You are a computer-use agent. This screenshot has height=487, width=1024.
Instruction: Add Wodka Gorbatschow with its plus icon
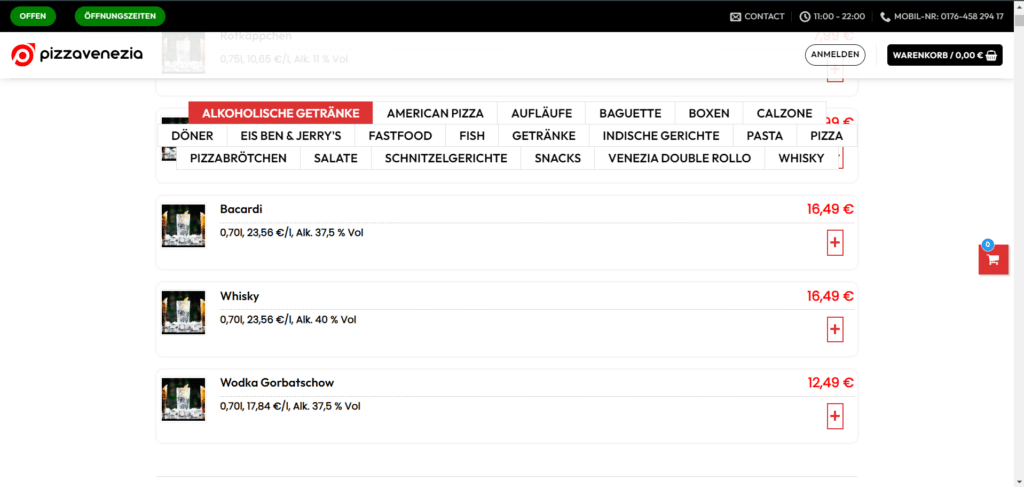(x=835, y=416)
